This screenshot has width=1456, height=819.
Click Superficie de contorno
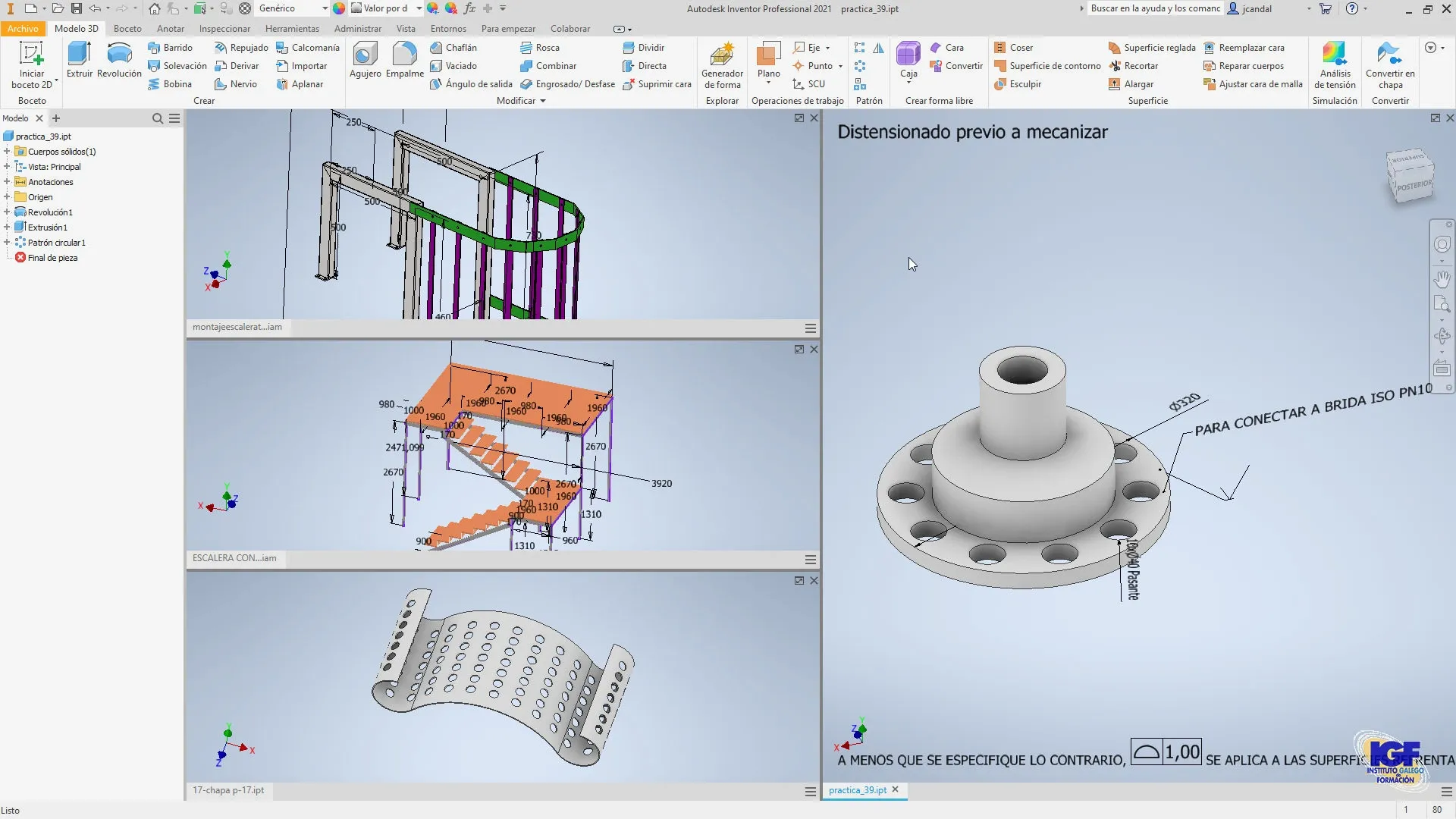pyautogui.click(x=1047, y=66)
